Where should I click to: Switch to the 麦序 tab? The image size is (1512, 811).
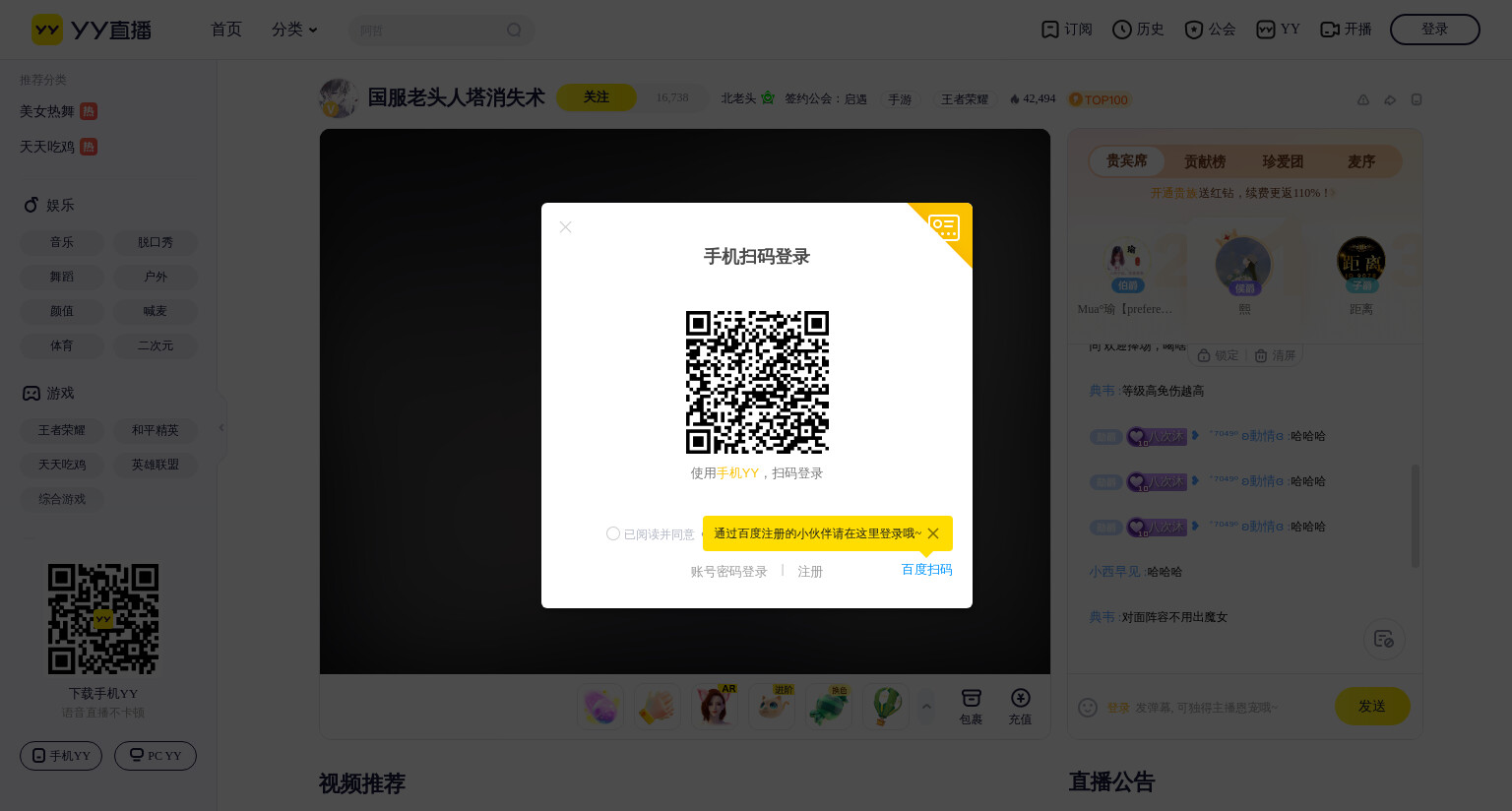point(1361,161)
